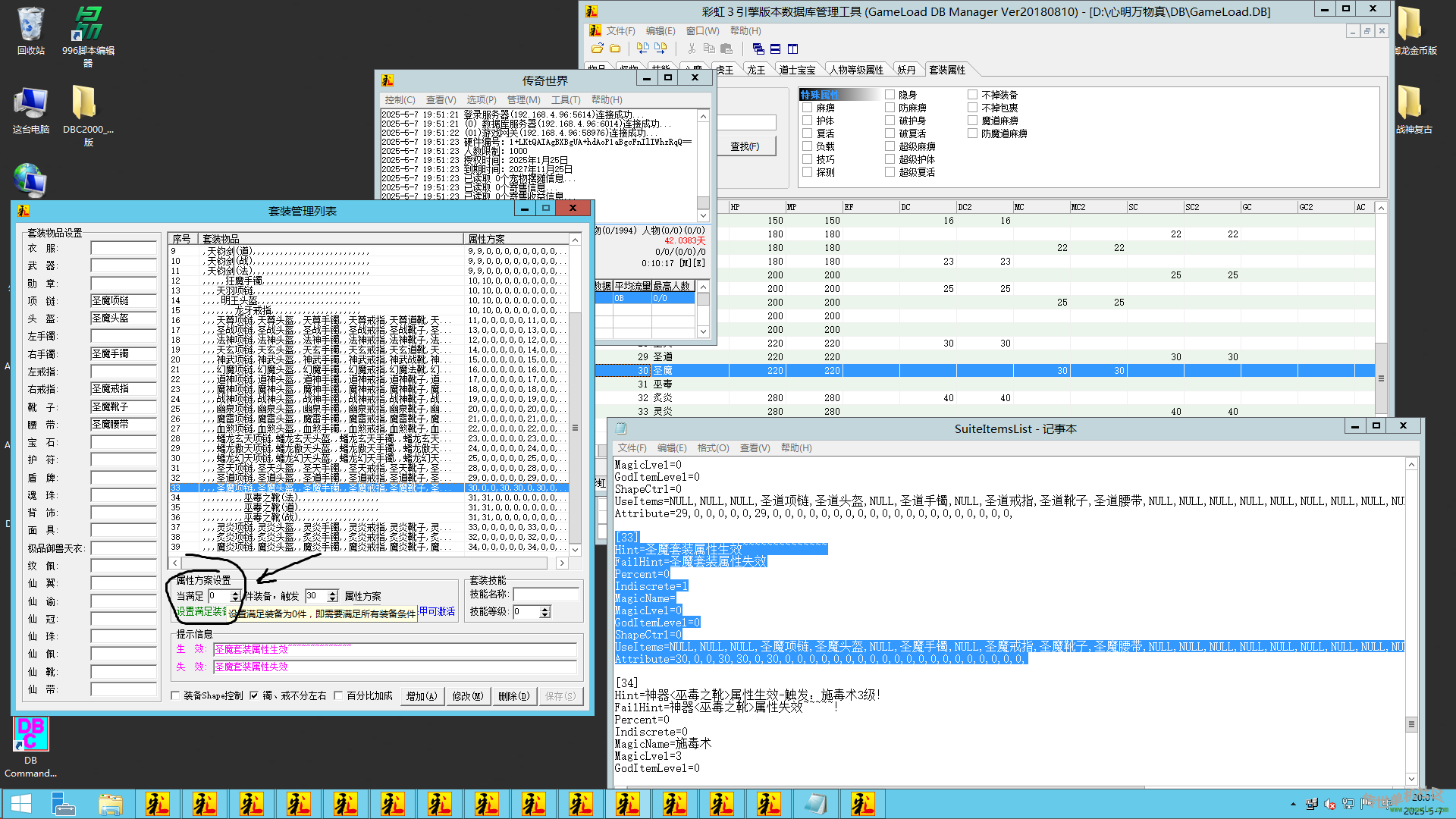Image resolution: width=1456 pixels, height=819 pixels.
Task: Click the paste icon in DB Manager toolbar
Action: pos(726,49)
